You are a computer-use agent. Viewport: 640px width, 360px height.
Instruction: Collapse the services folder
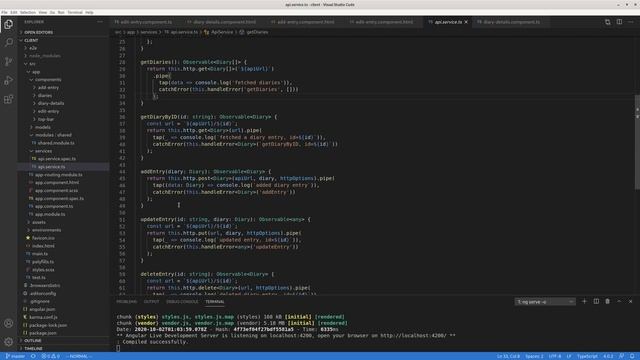click(x=43, y=151)
